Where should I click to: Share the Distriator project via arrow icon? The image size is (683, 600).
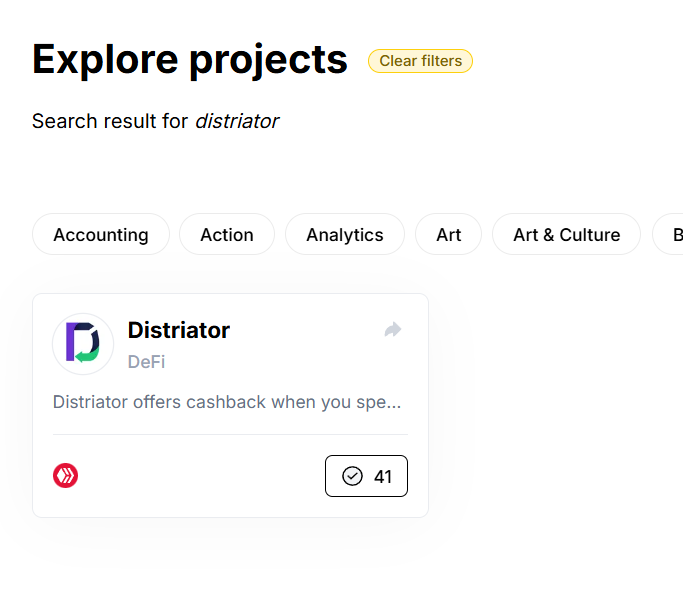[392, 329]
